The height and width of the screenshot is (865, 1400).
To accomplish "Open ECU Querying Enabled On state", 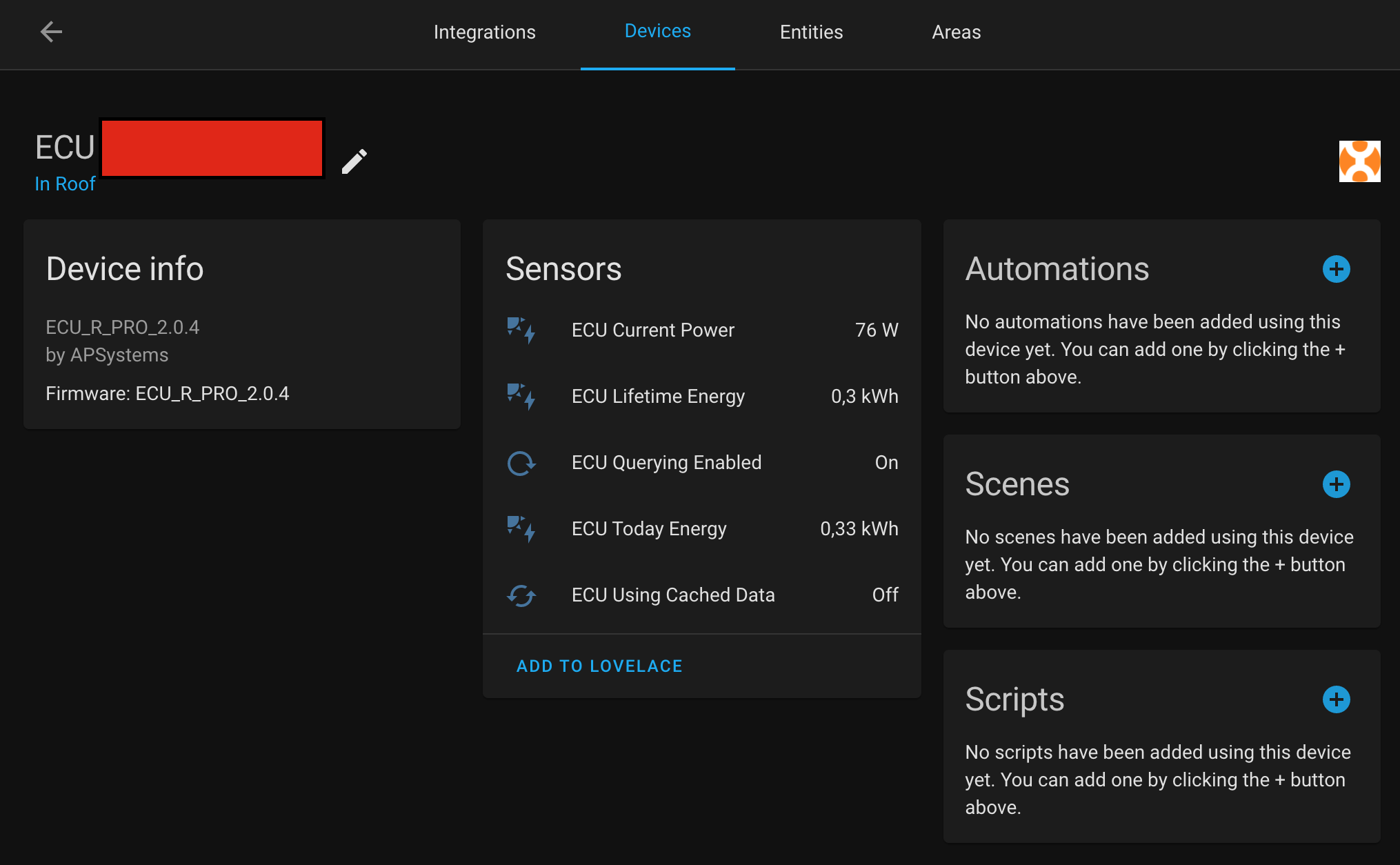I will pos(886,463).
